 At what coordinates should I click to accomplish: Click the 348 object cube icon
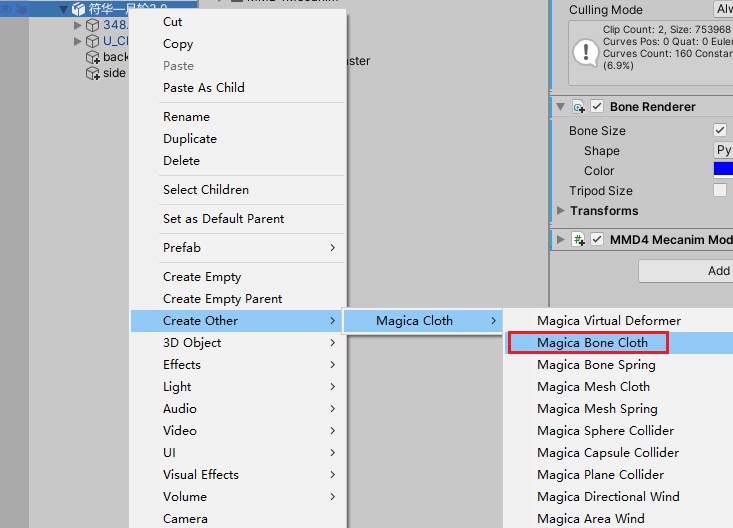[x=93, y=25]
